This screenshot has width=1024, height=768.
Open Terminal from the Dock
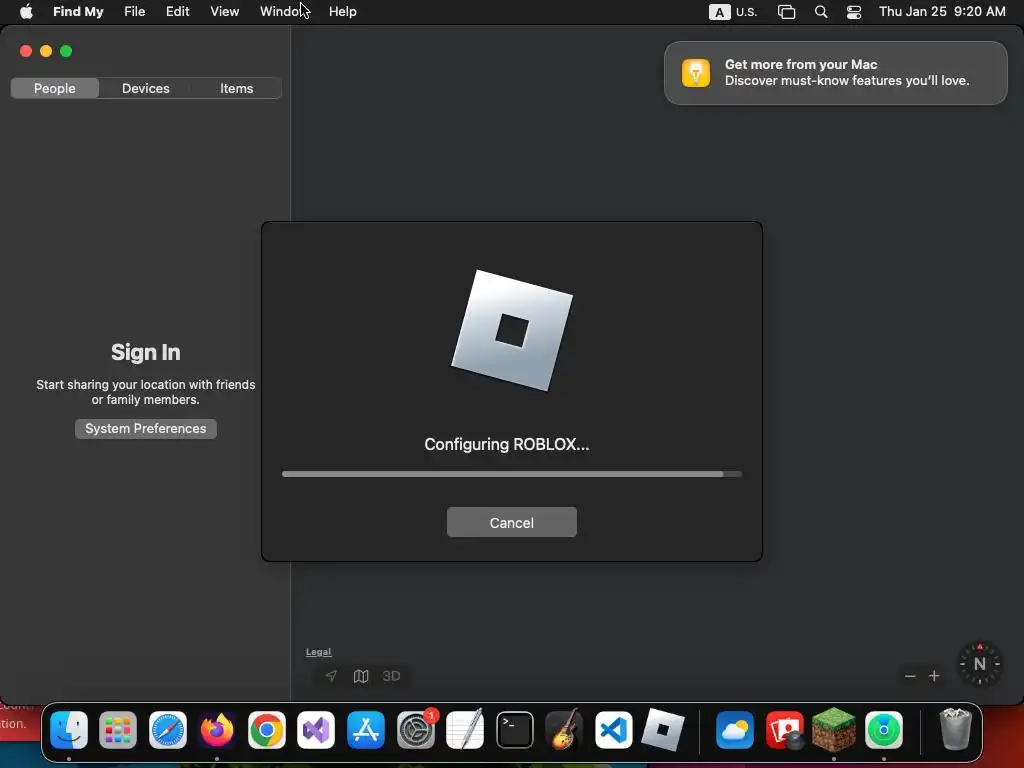coord(515,729)
